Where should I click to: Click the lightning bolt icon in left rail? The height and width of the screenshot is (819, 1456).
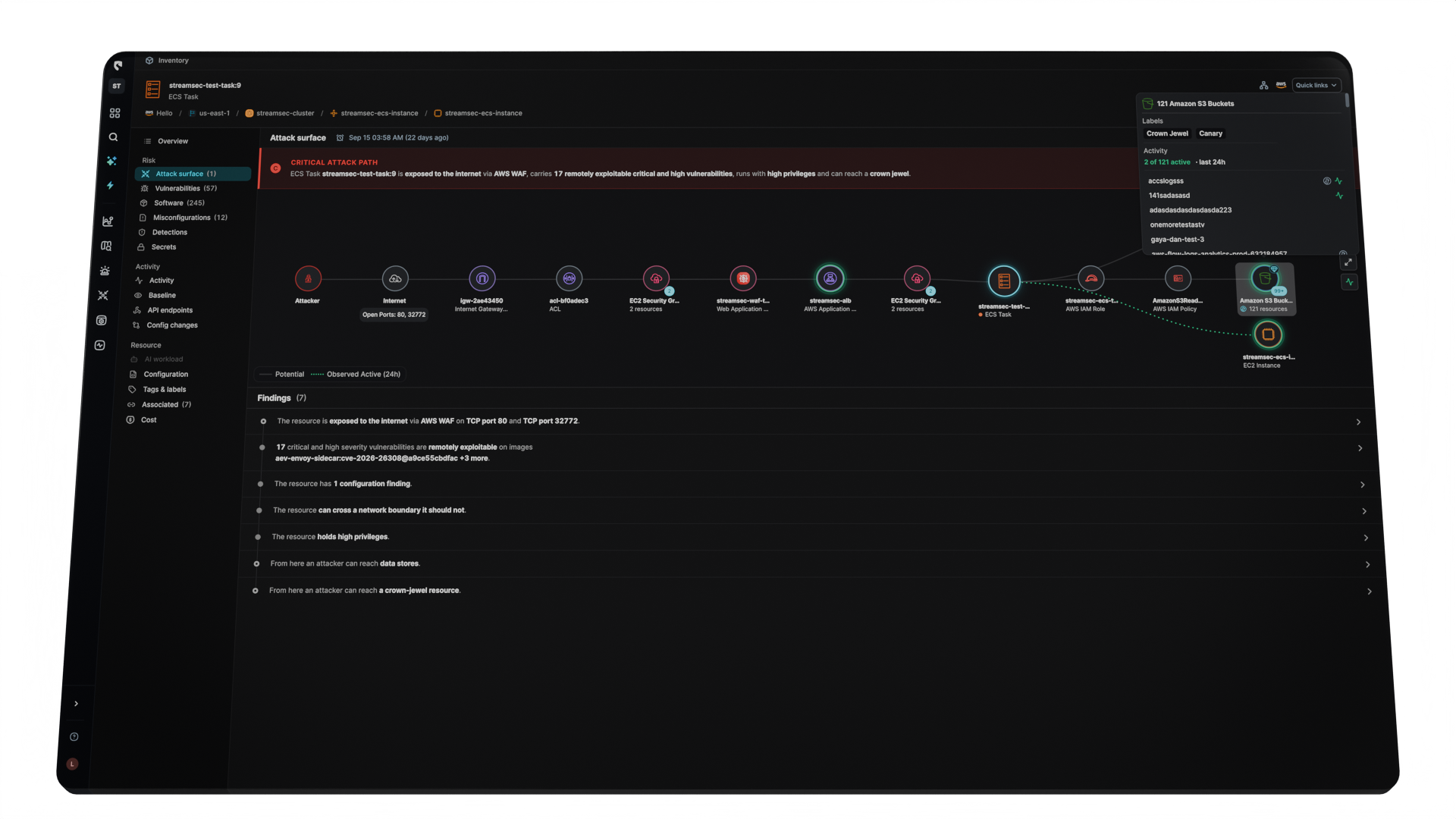click(x=110, y=185)
